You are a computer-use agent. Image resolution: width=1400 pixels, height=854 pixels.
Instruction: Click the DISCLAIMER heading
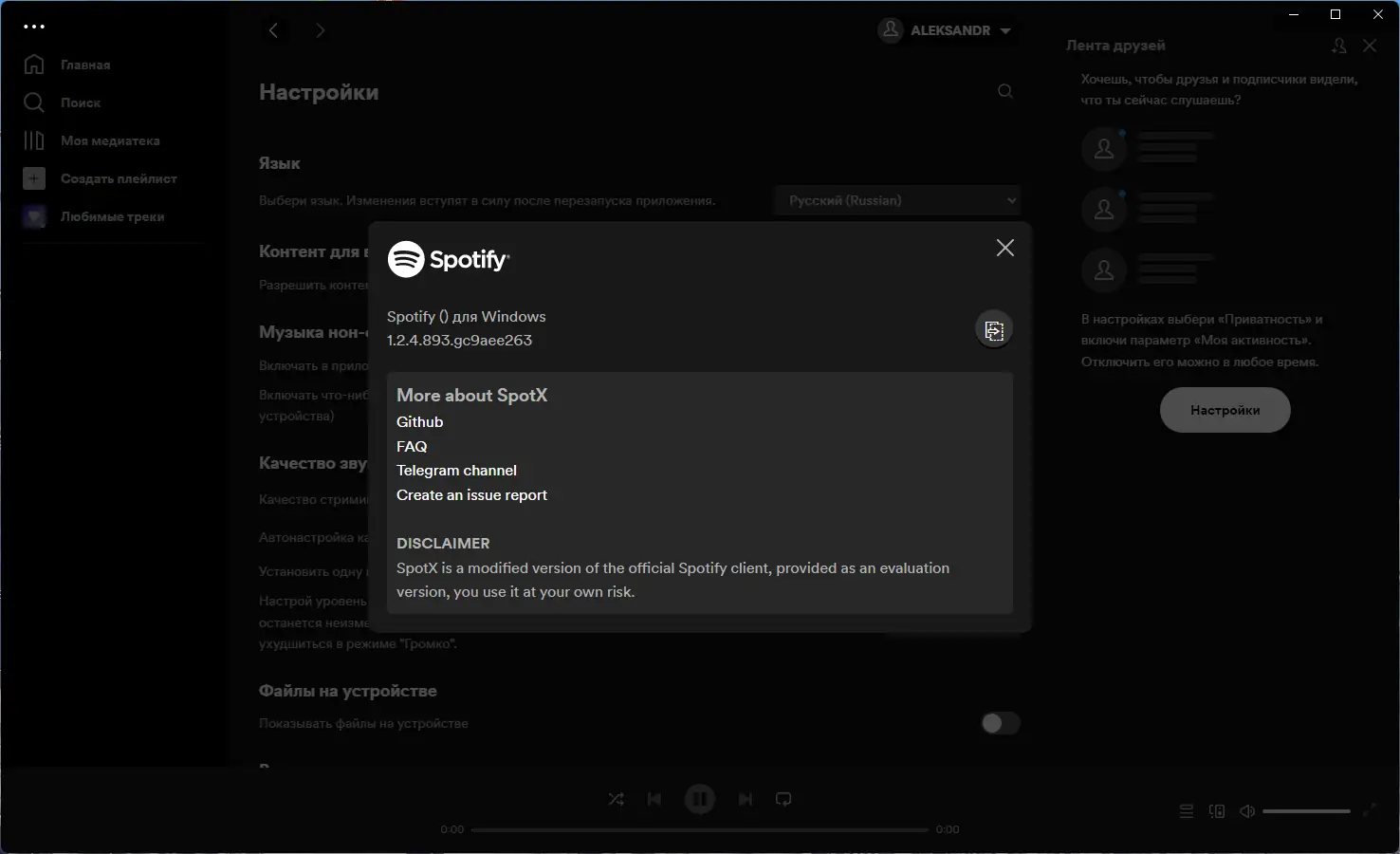443,544
